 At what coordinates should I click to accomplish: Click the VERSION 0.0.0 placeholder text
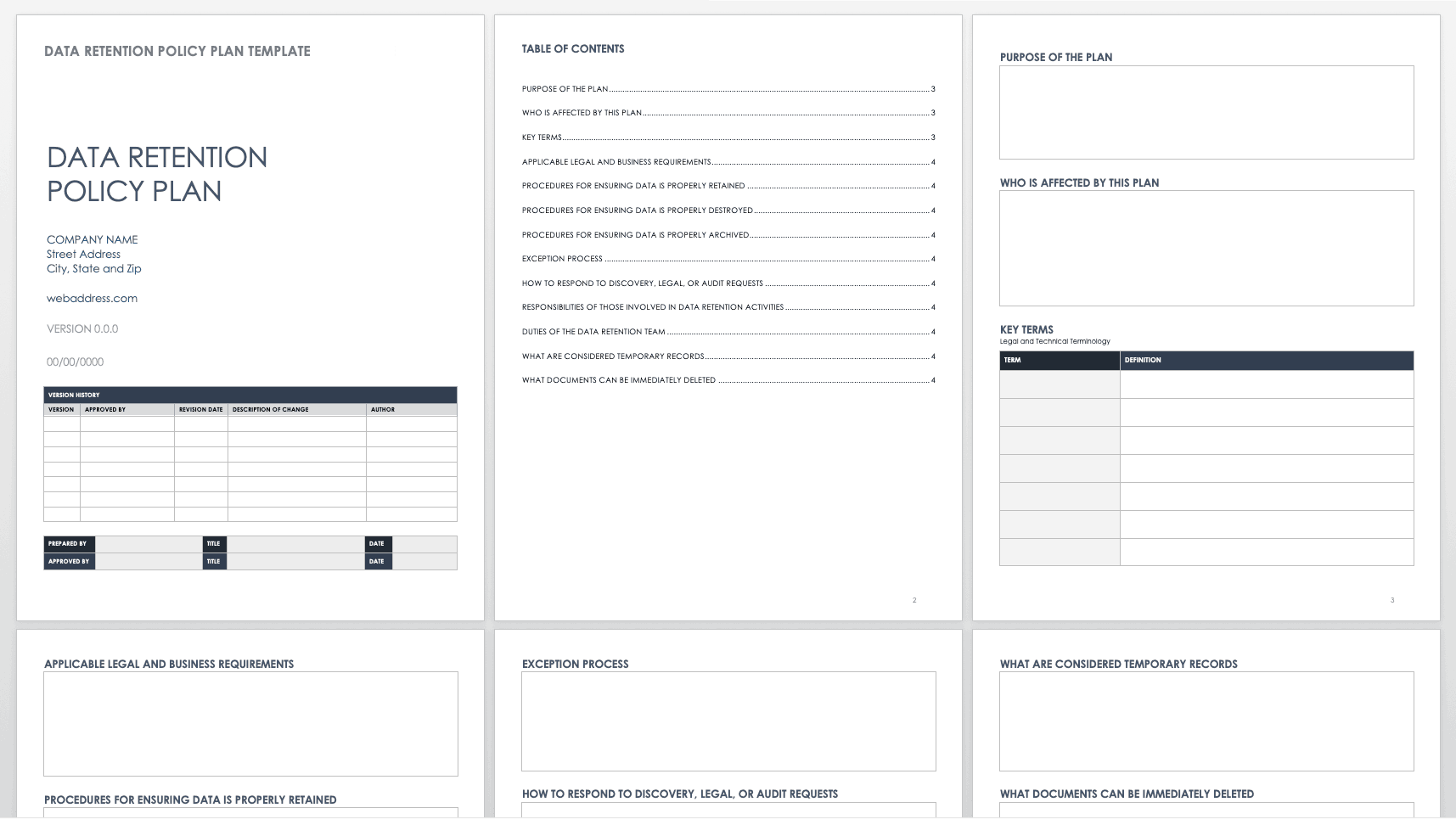tap(82, 329)
